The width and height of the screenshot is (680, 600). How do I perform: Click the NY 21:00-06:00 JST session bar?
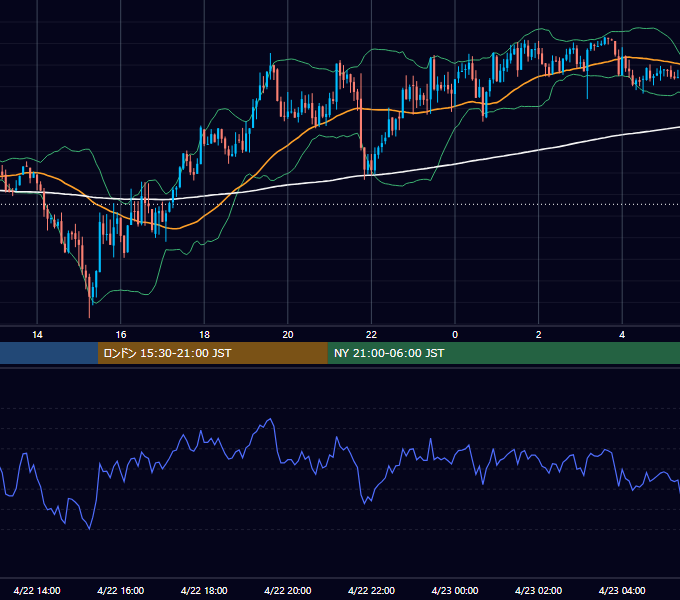click(x=503, y=353)
